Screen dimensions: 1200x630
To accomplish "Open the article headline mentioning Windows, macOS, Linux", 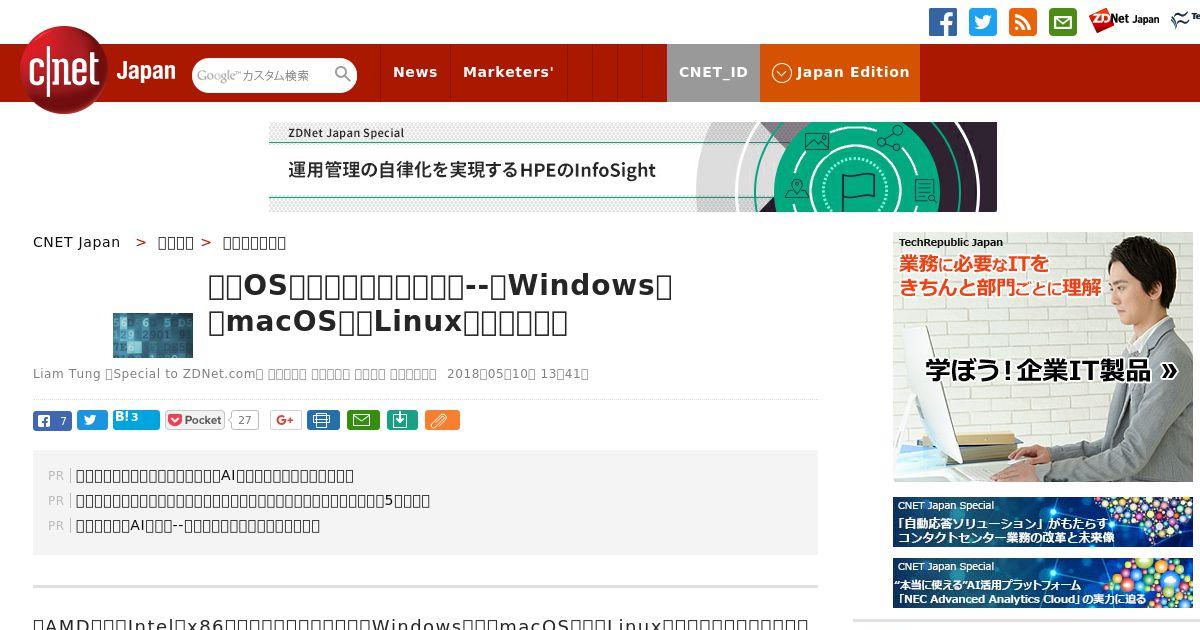I will 440,304.
